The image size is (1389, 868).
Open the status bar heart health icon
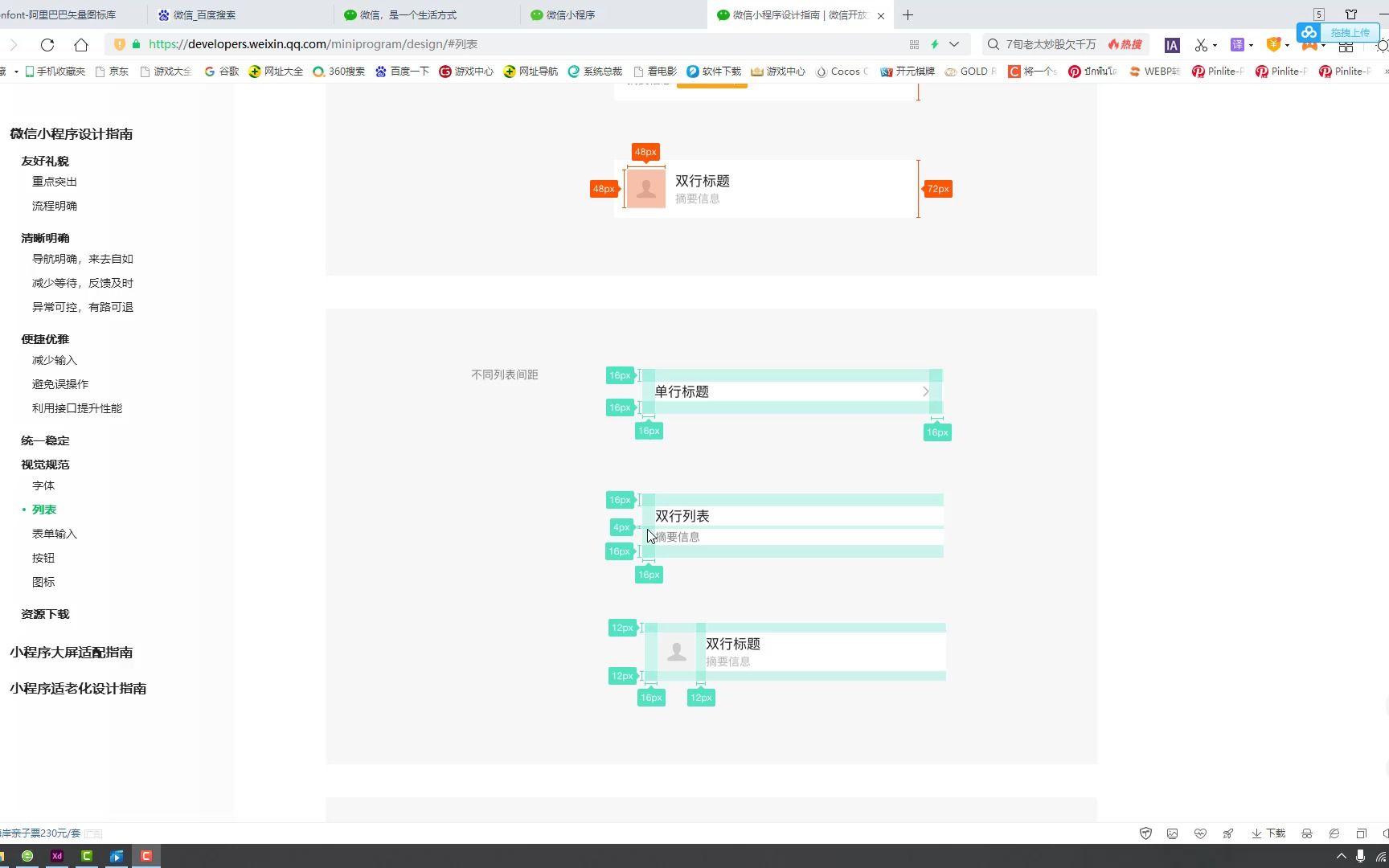click(x=1200, y=833)
